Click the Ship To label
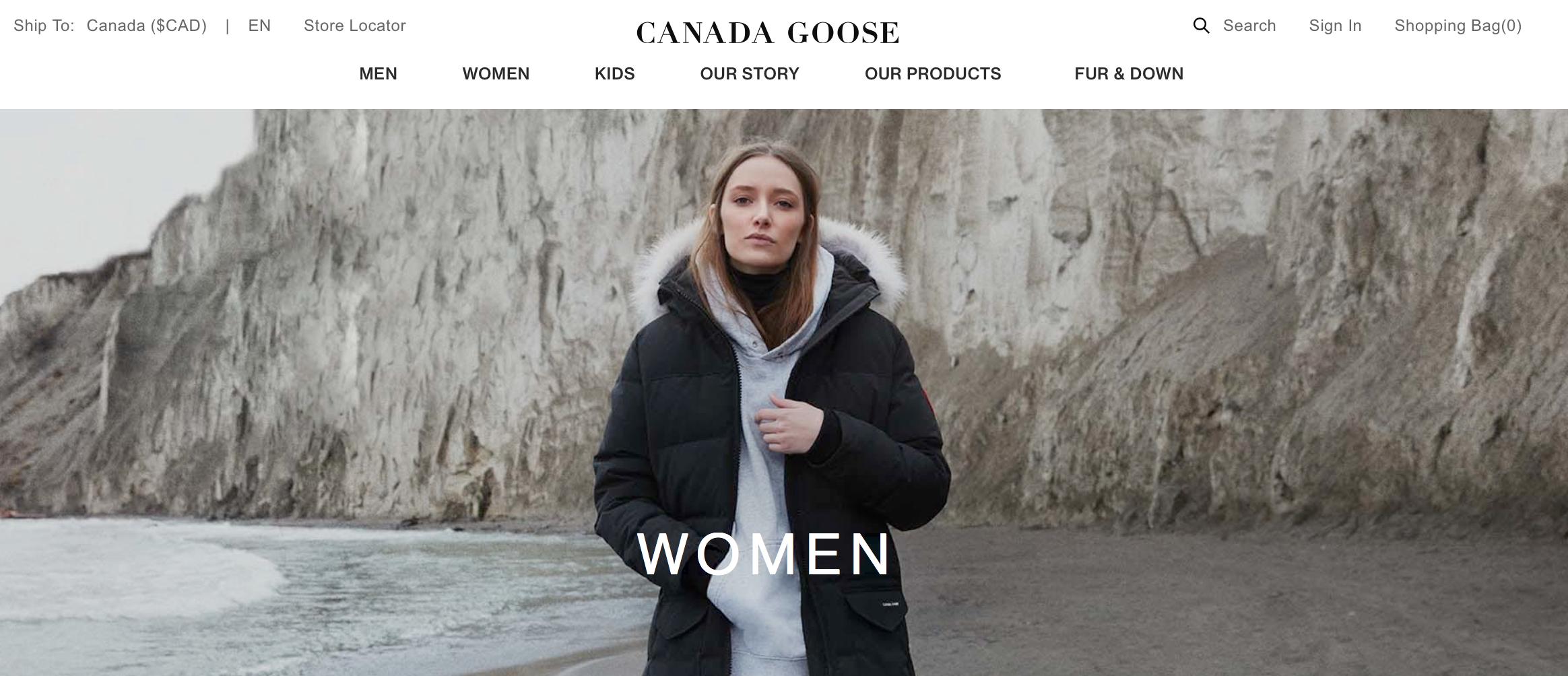The height and width of the screenshot is (676, 1568). click(44, 26)
